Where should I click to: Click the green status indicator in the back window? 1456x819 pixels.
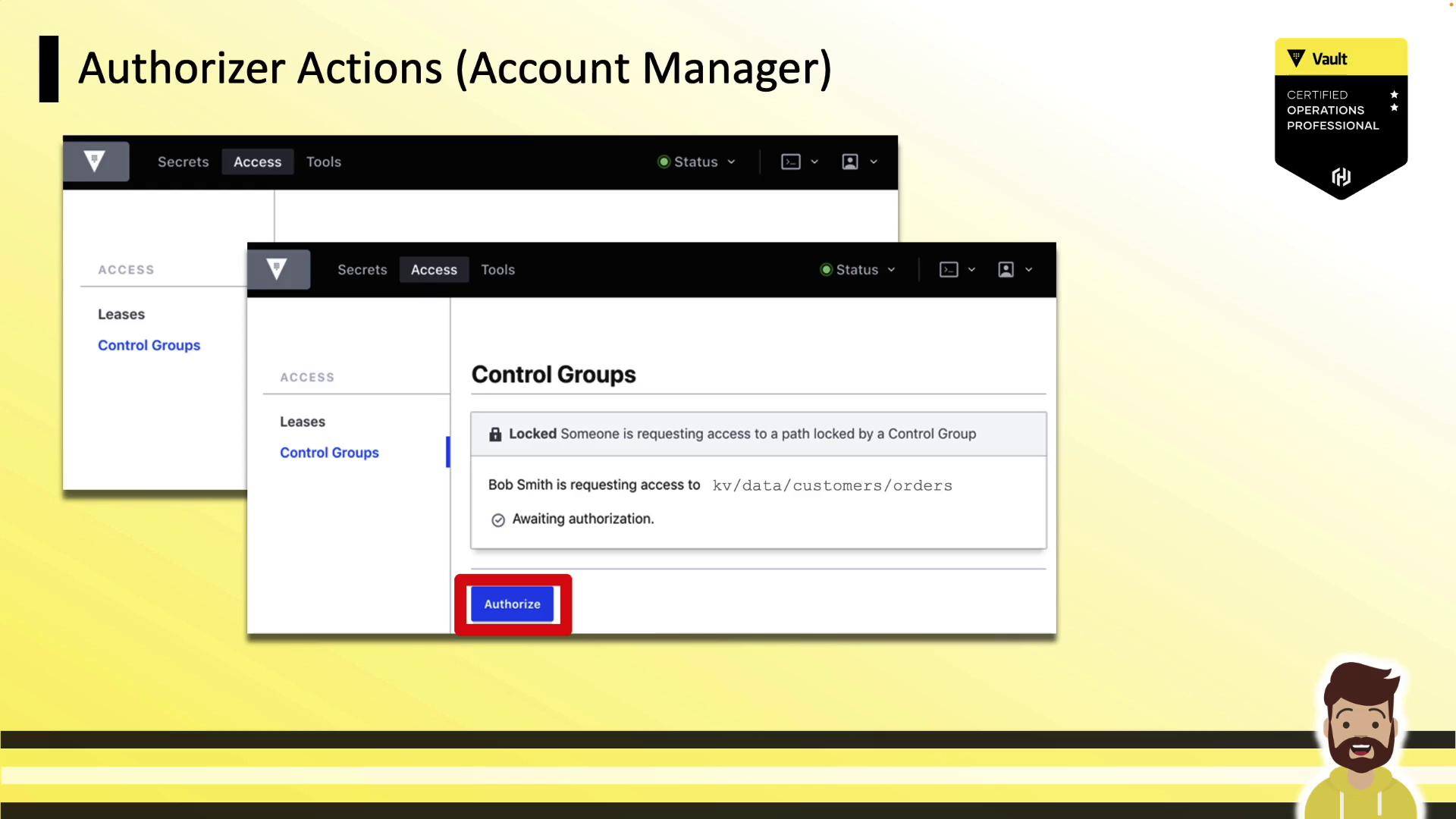point(664,162)
